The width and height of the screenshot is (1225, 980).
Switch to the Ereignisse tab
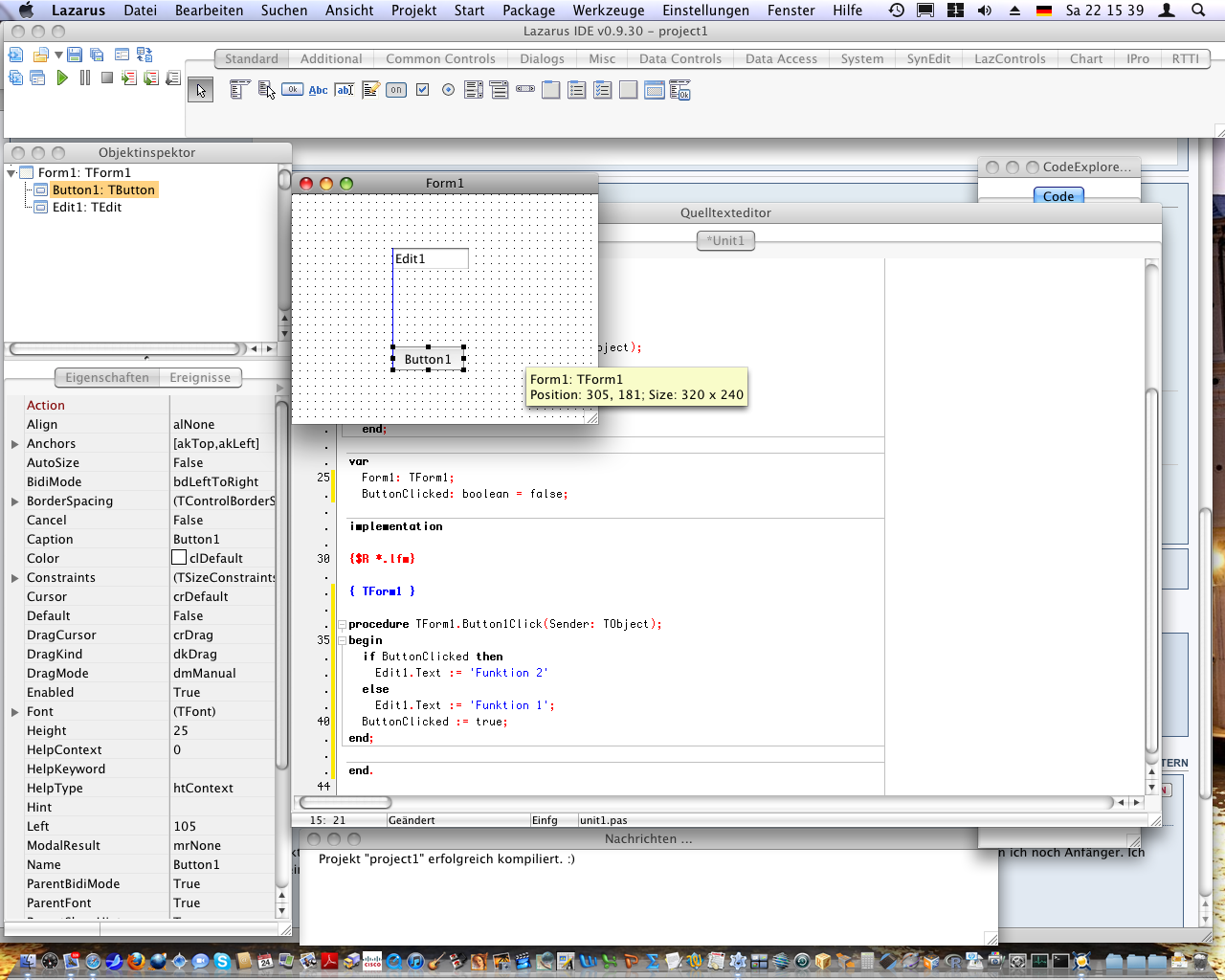[x=200, y=378]
